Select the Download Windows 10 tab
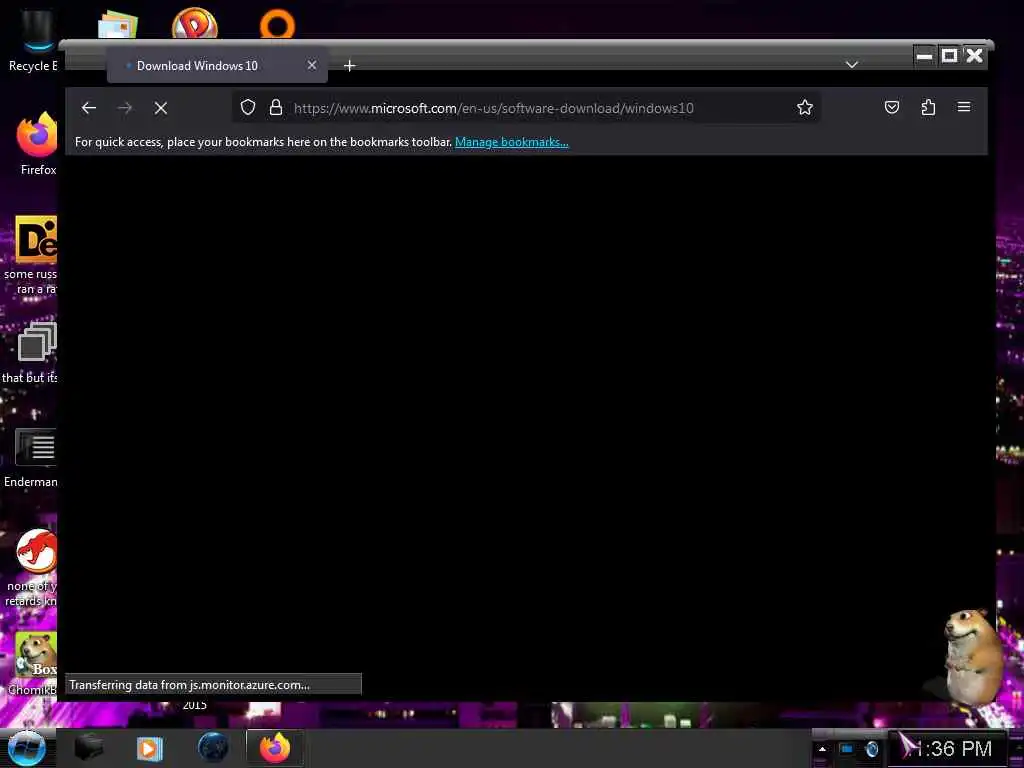Image resolution: width=1024 pixels, height=768 pixels. 217,65
